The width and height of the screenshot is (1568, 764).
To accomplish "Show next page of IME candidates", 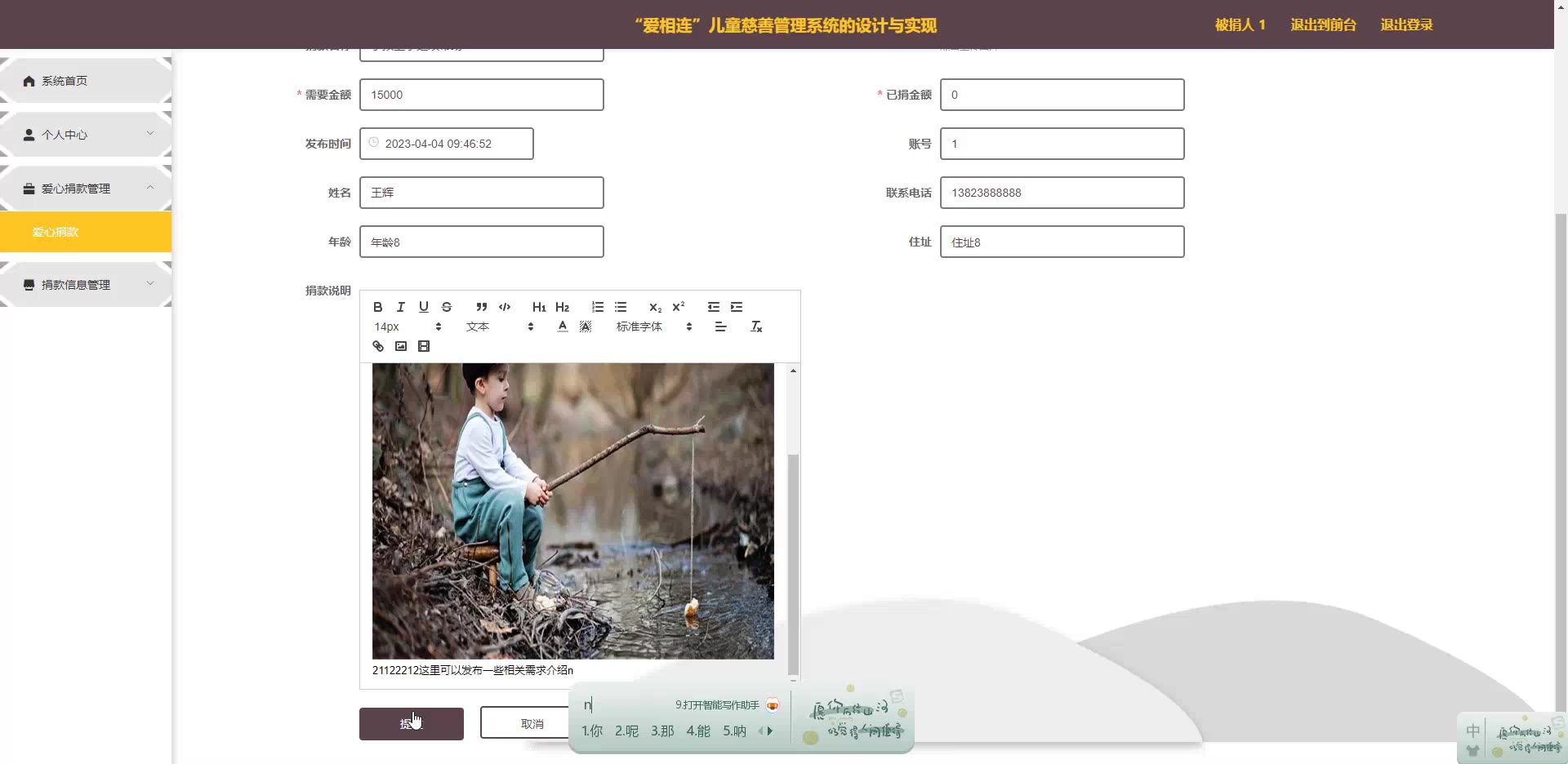I will pos(770,731).
